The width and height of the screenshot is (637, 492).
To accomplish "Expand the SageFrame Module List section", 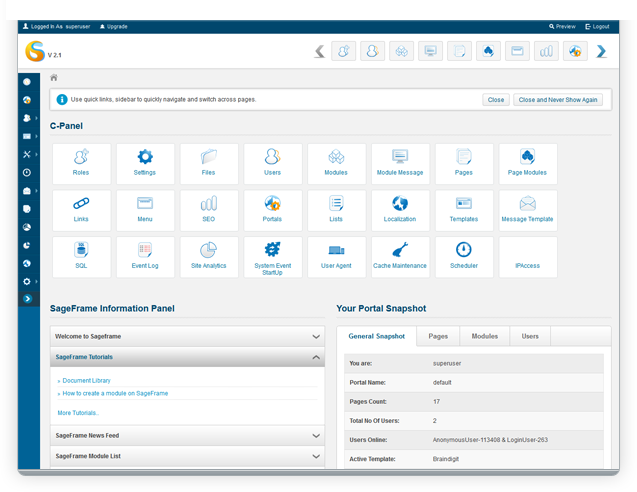I will tap(187, 456).
